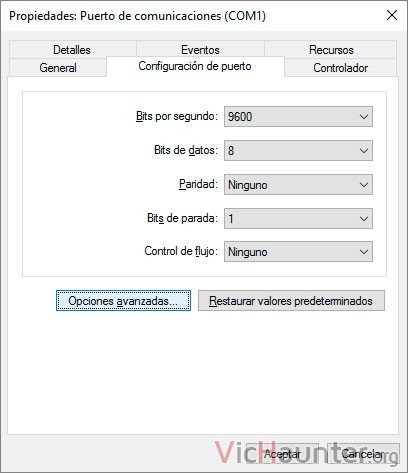This screenshot has width=408, height=473.
Task: Click the chevron arrow of Bits por segundo
Action: point(364,117)
